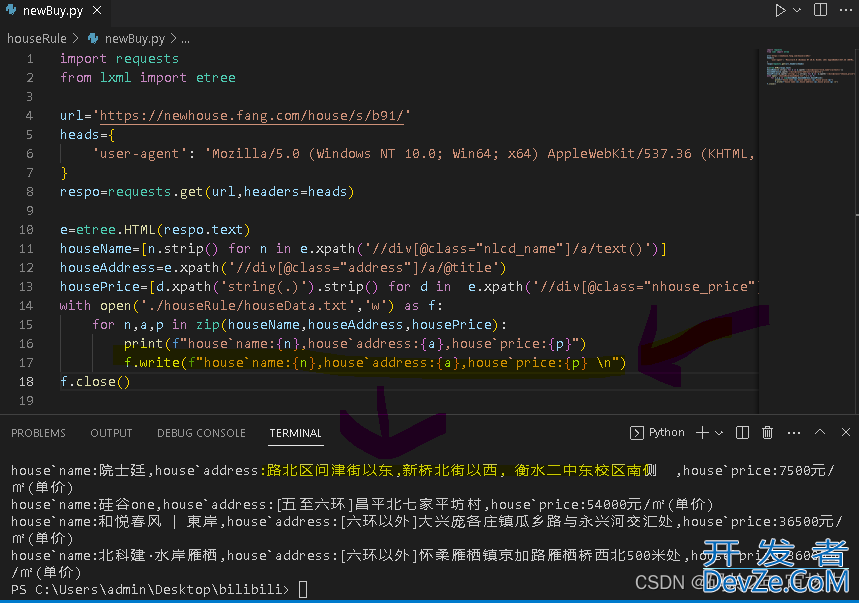Open breadcrumb ellipsis symbol segment
859x603 pixels.
coord(186,39)
